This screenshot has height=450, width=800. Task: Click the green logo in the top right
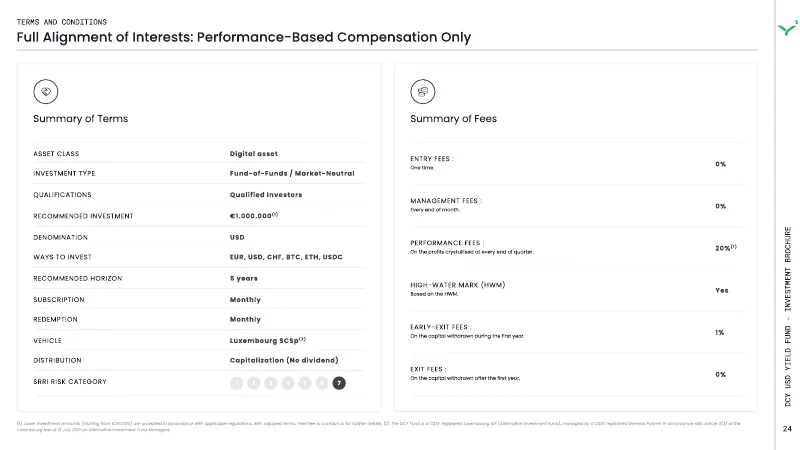coord(788,28)
